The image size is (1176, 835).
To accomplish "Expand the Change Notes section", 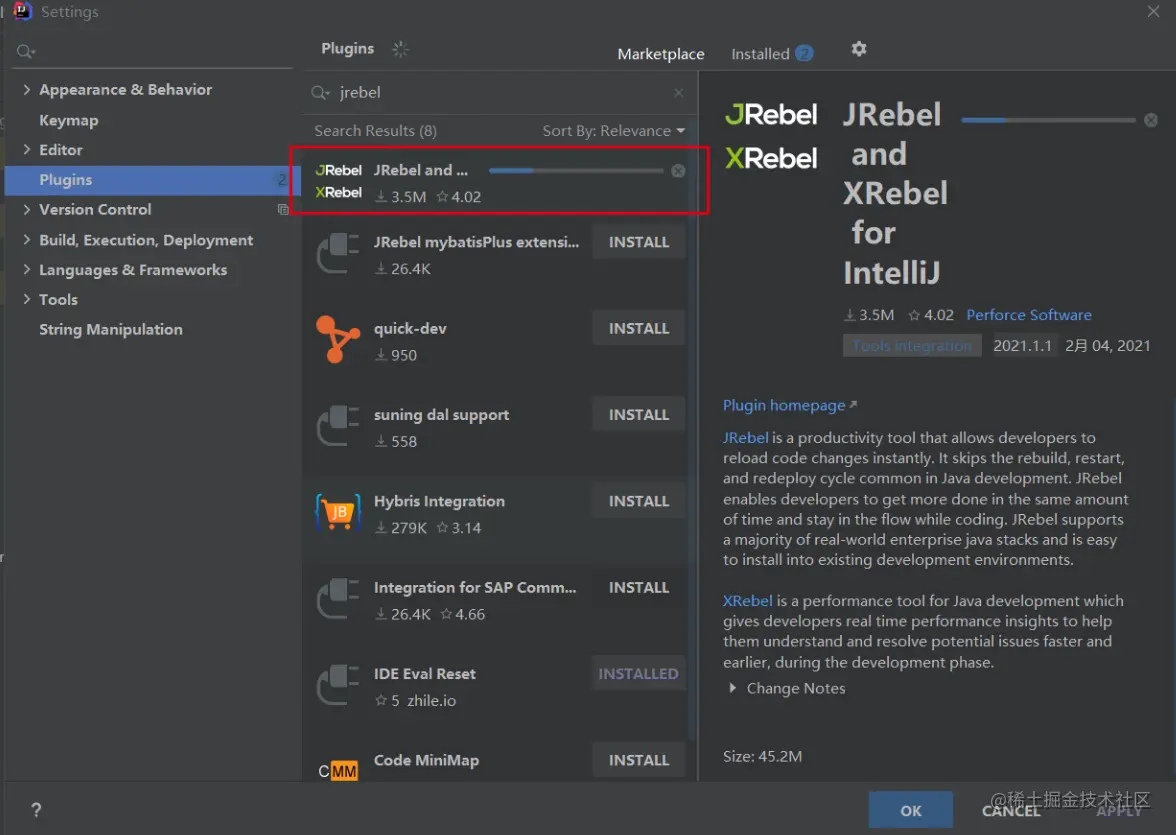I will (733, 688).
